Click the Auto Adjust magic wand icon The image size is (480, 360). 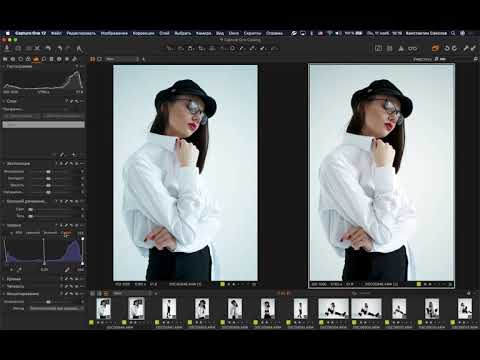(79, 49)
